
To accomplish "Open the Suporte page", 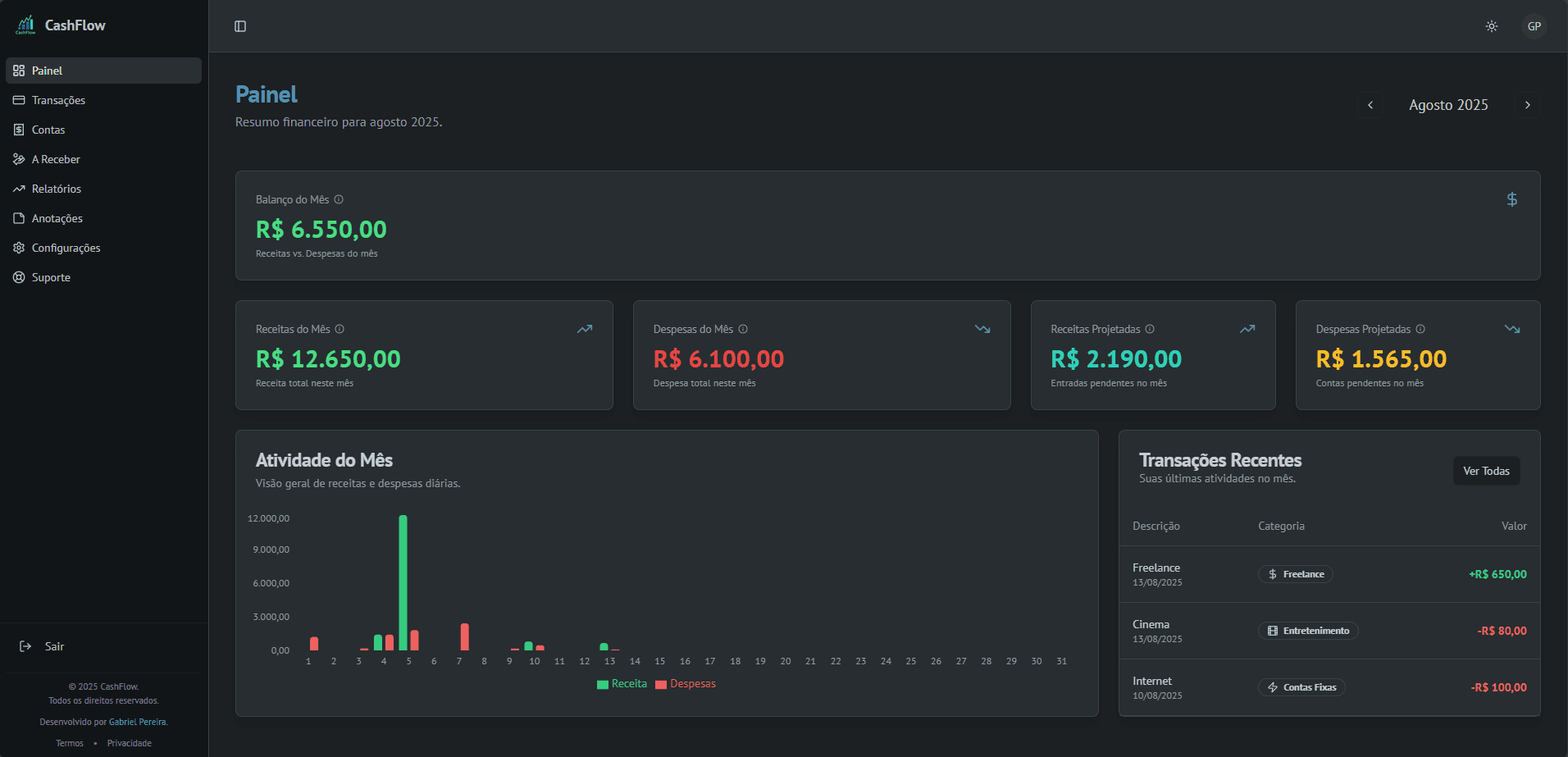I will tap(50, 277).
